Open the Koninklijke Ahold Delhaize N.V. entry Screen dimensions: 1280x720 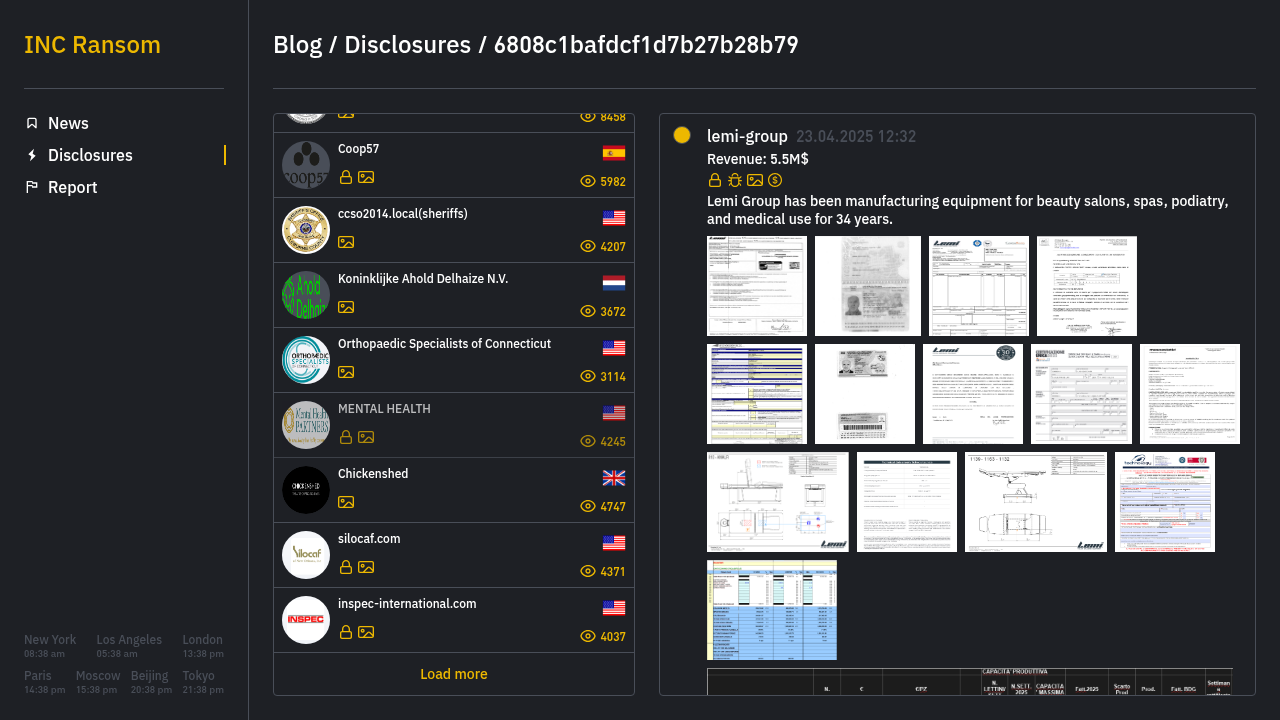pos(454,295)
